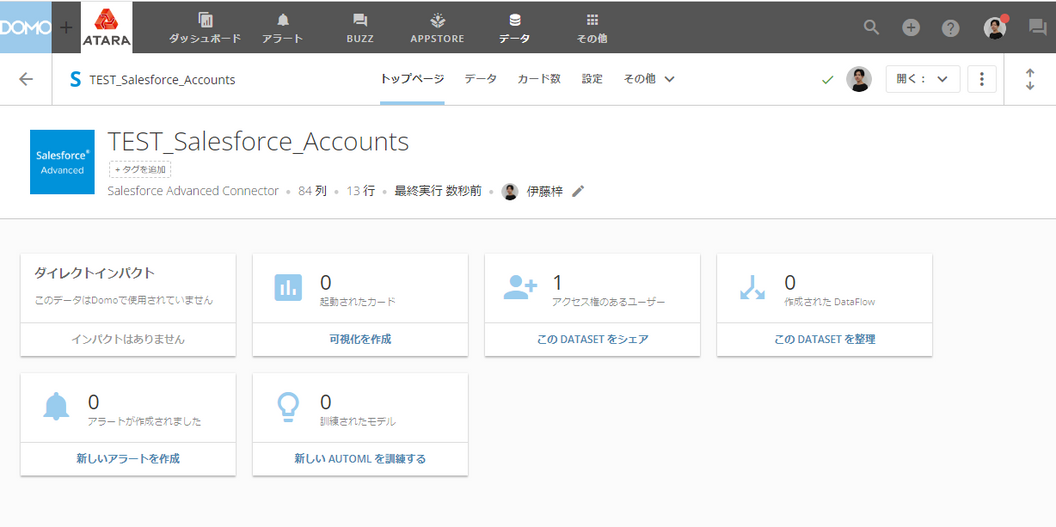Click ダイレクトインパクト card heading

94,273
